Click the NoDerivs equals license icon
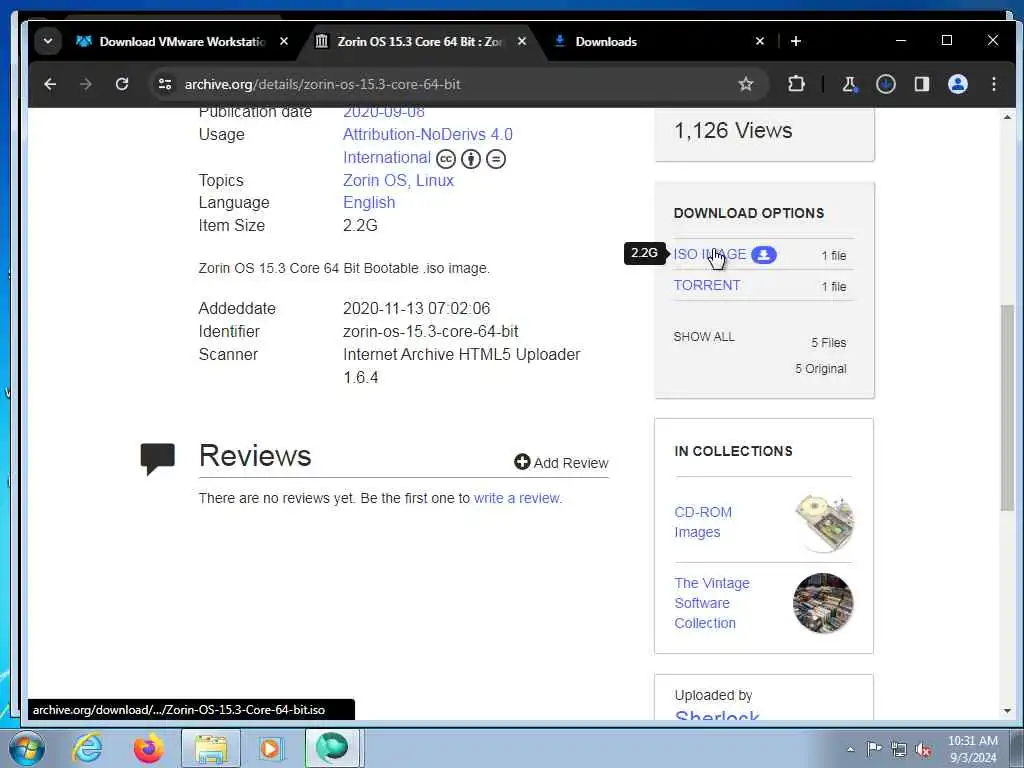1024x768 pixels. click(496, 159)
